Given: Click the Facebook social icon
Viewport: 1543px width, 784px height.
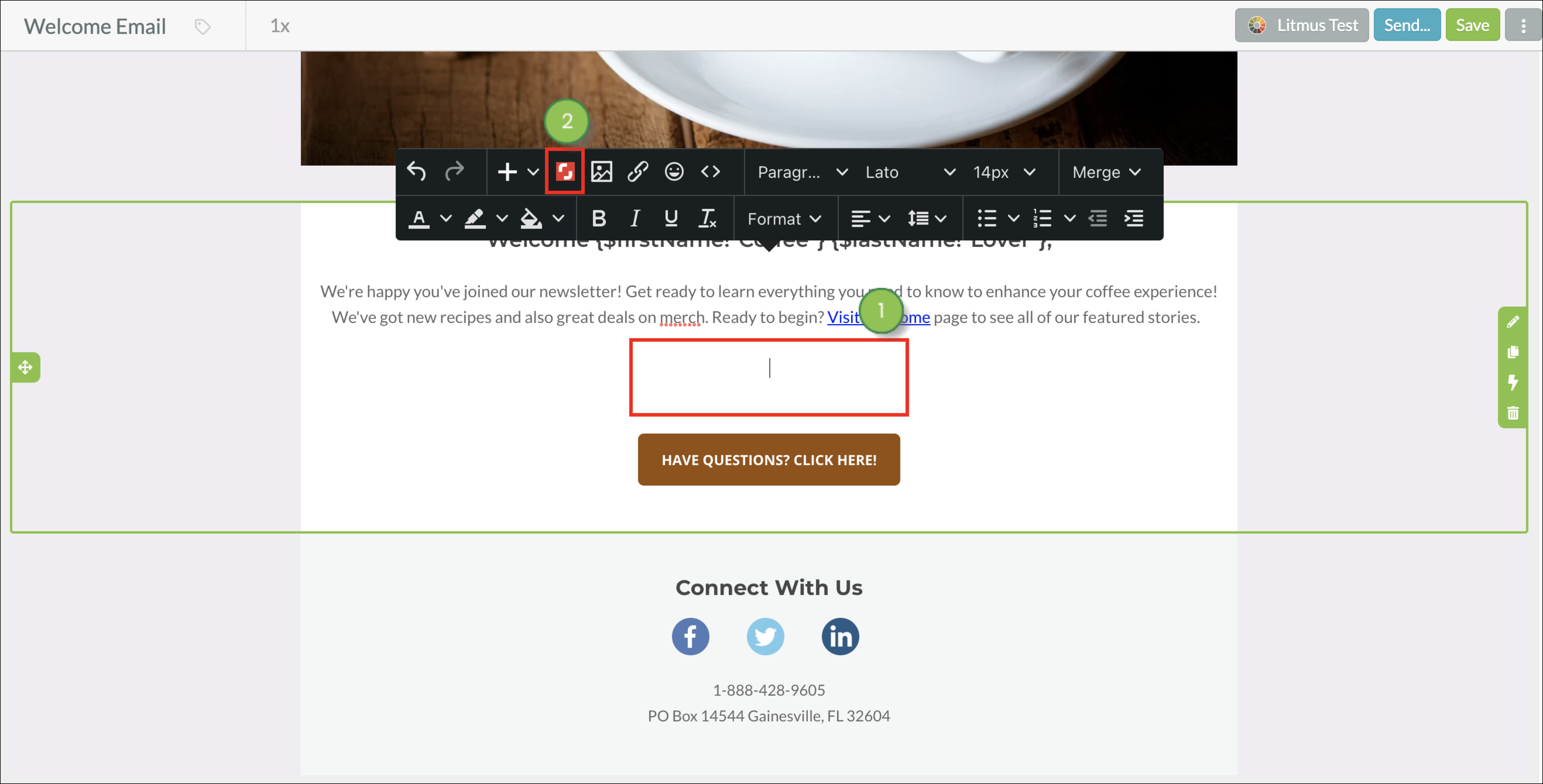Looking at the screenshot, I should [x=690, y=636].
